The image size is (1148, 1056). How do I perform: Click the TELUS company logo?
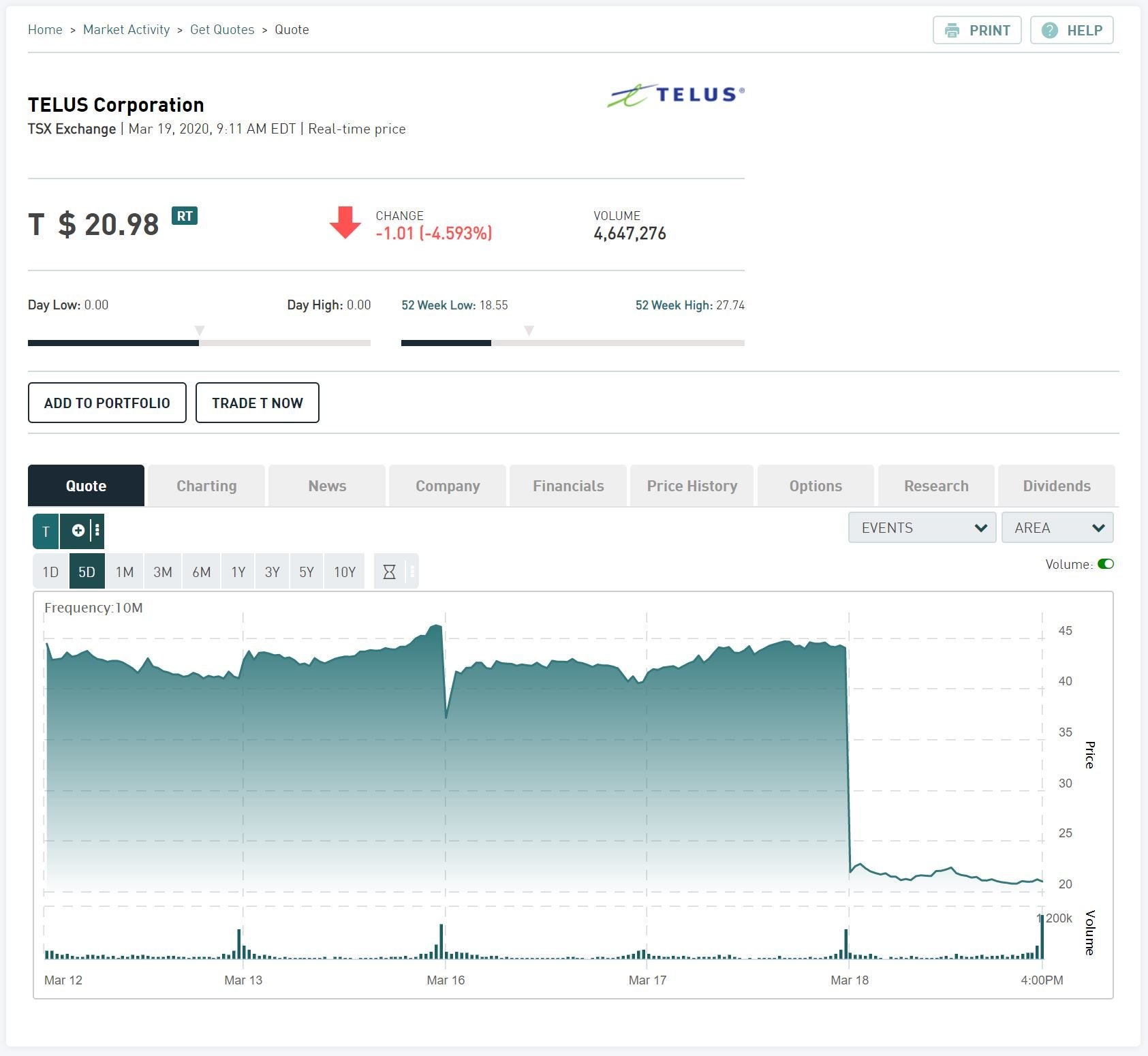click(674, 95)
